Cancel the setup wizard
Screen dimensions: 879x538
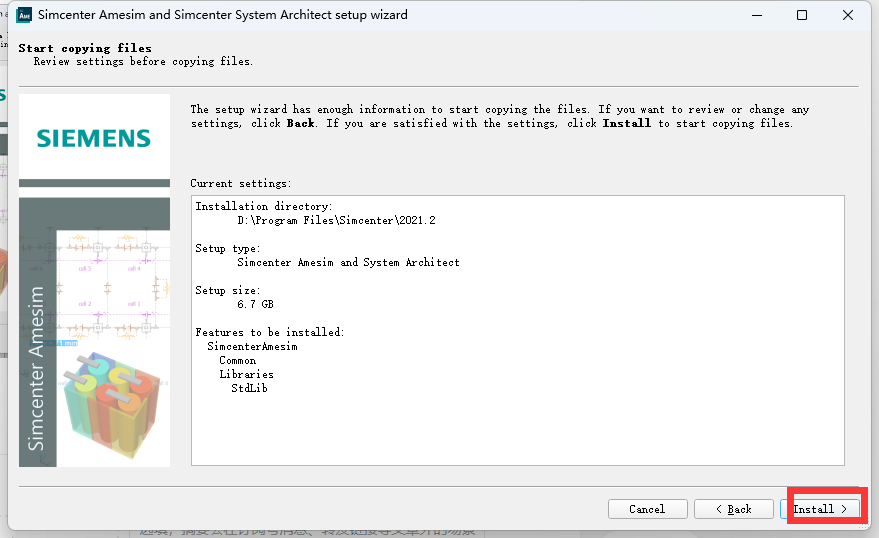(647, 509)
